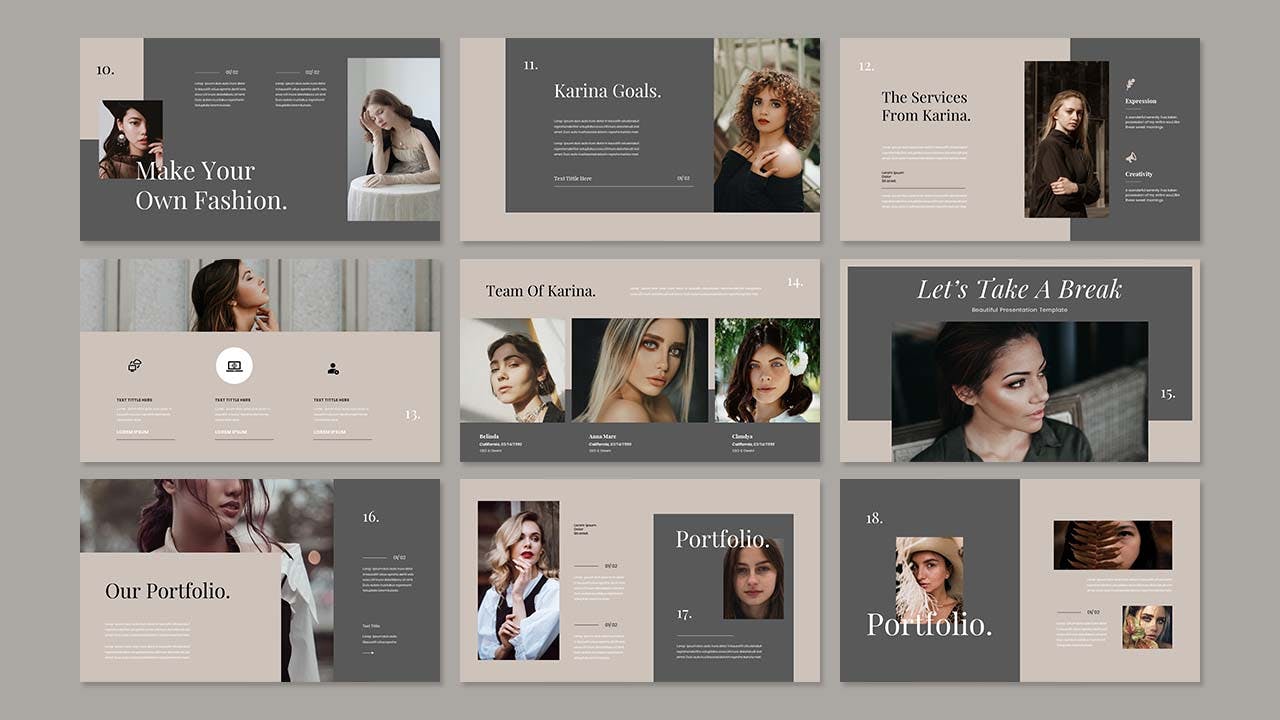The image size is (1280, 720).
Task: Select 'The Services From Karina.' heading
Action: pyautogui.click(x=925, y=106)
